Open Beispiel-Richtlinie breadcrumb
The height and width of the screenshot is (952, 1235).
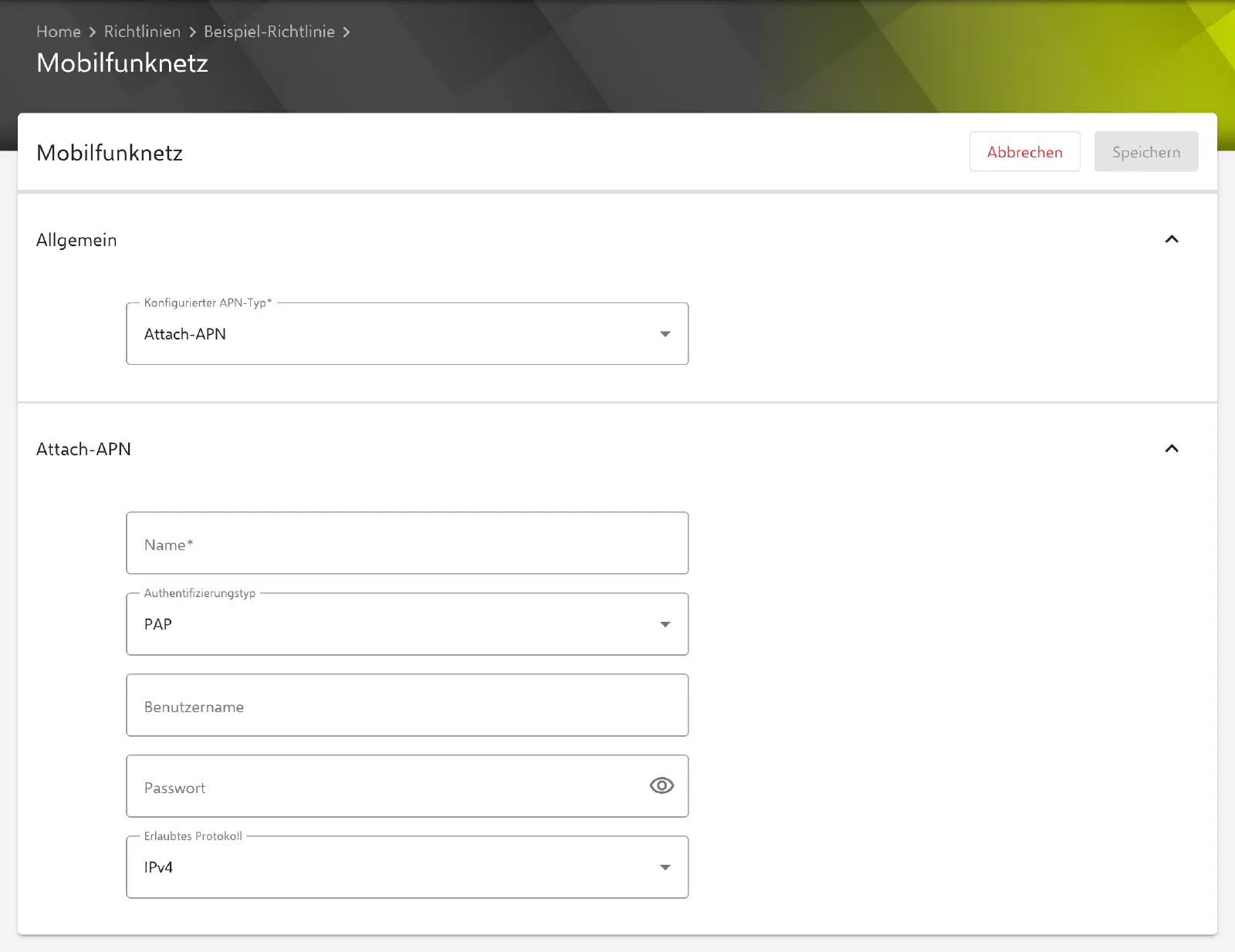(x=269, y=32)
